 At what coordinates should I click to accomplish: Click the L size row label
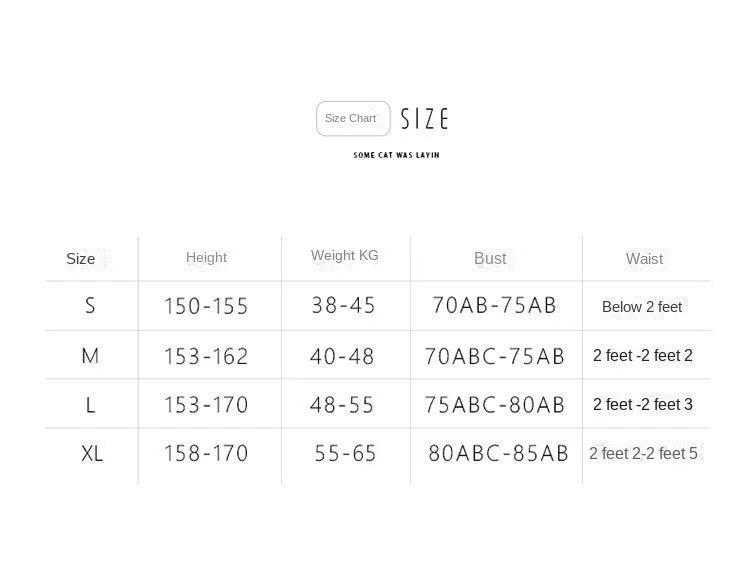coord(90,405)
